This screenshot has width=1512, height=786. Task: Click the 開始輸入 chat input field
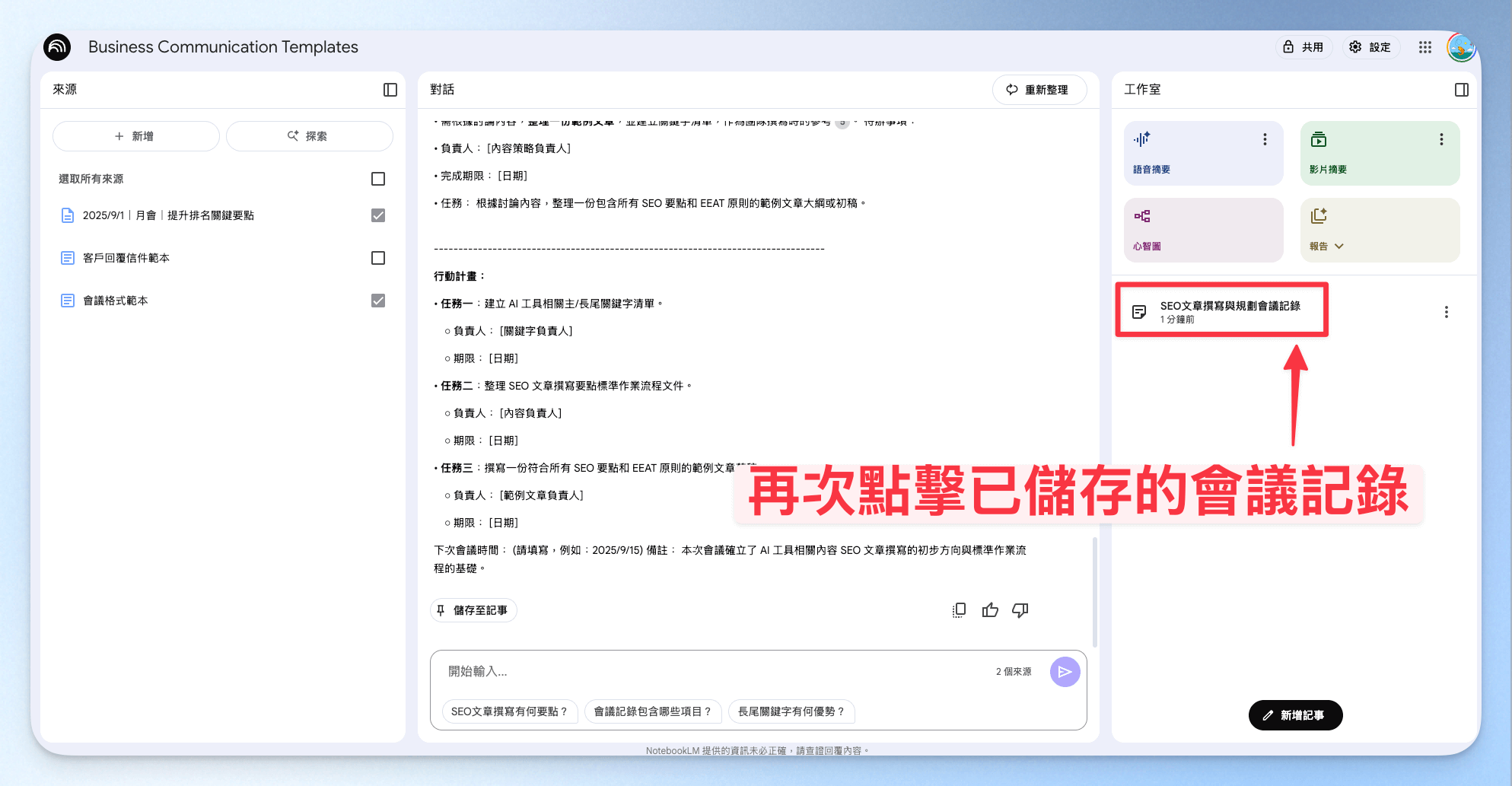click(715, 672)
